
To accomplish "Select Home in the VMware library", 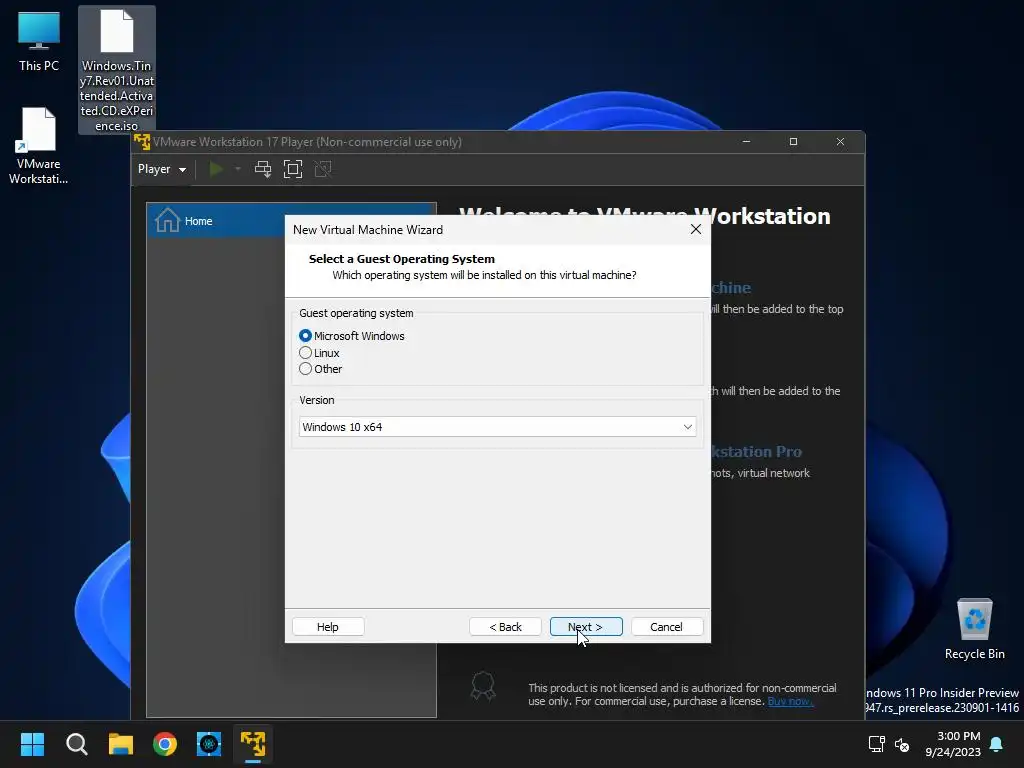I will [291, 221].
